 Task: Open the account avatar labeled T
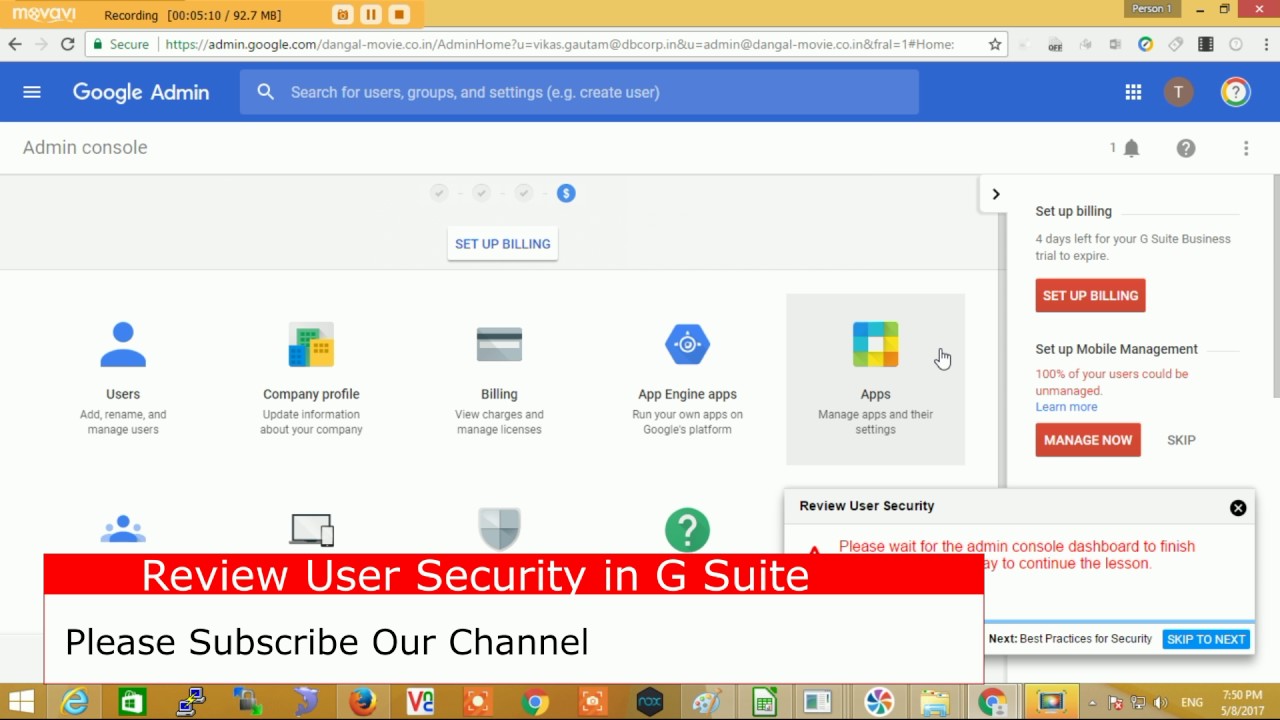click(1178, 92)
